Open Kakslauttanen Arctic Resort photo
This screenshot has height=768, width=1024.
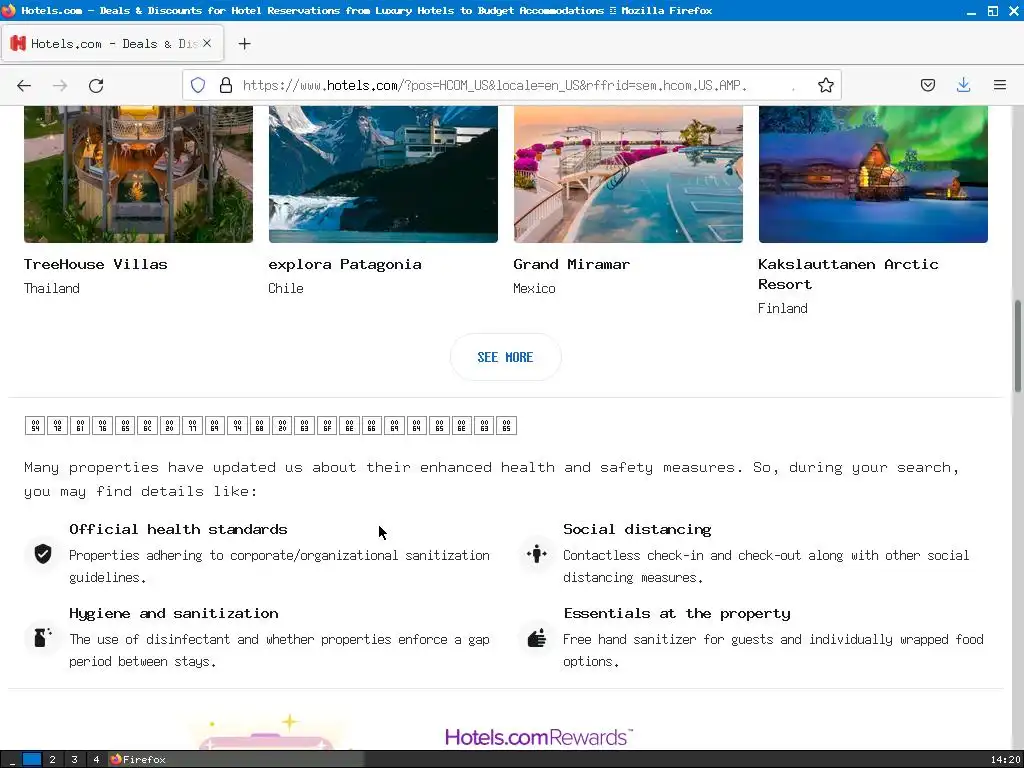(873, 174)
